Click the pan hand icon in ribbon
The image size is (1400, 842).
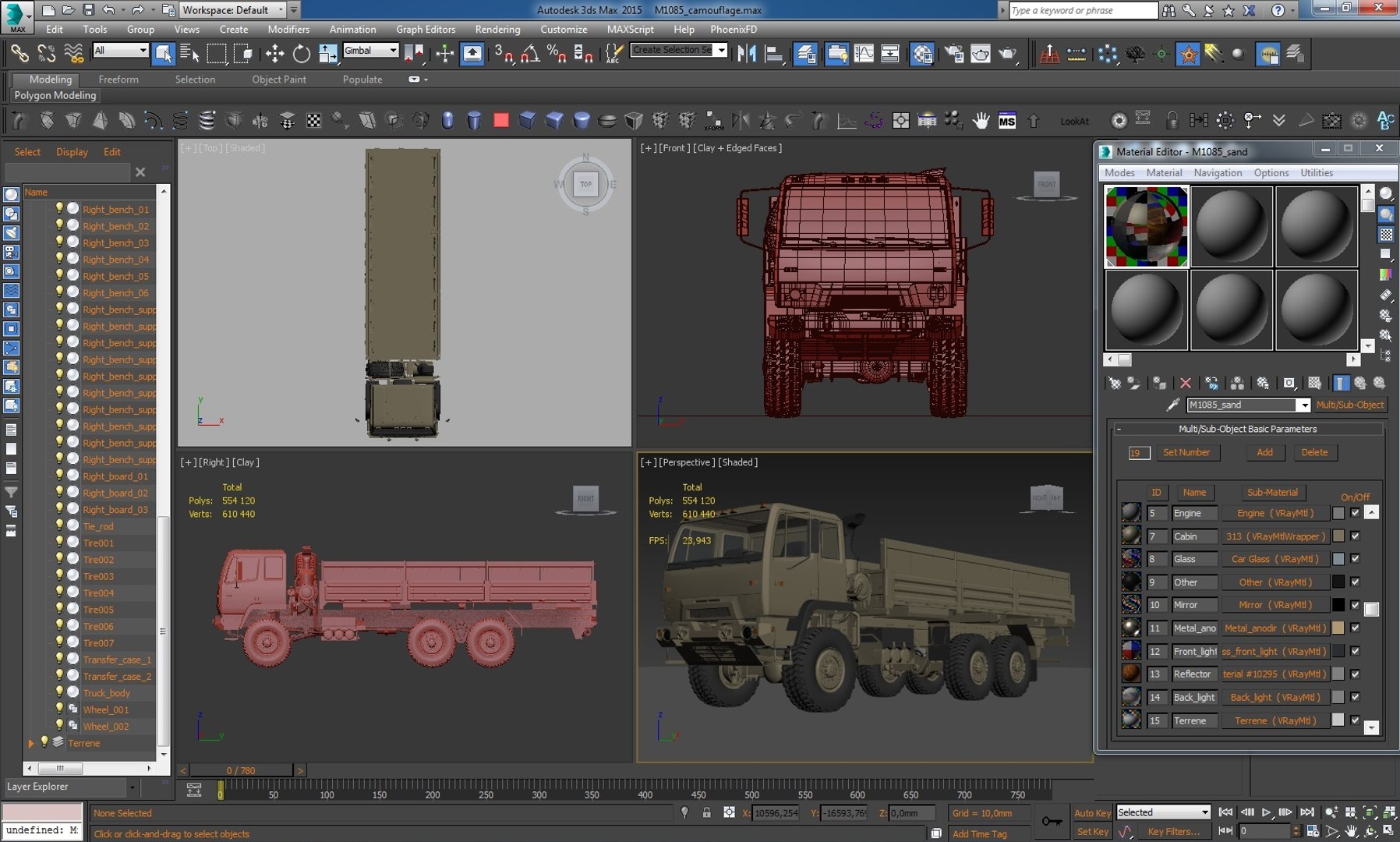coord(981,120)
